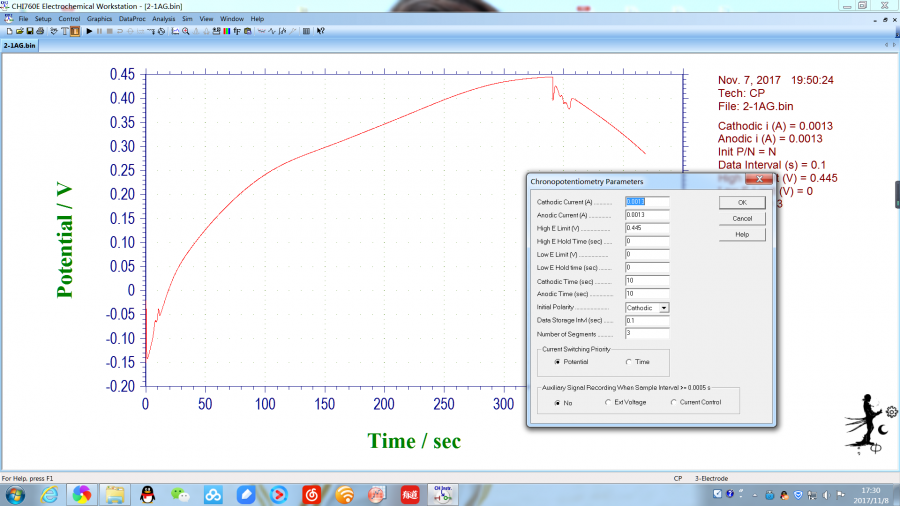Click the Cathodic Current (A) field

pyautogui.click(x=647, y=202)
